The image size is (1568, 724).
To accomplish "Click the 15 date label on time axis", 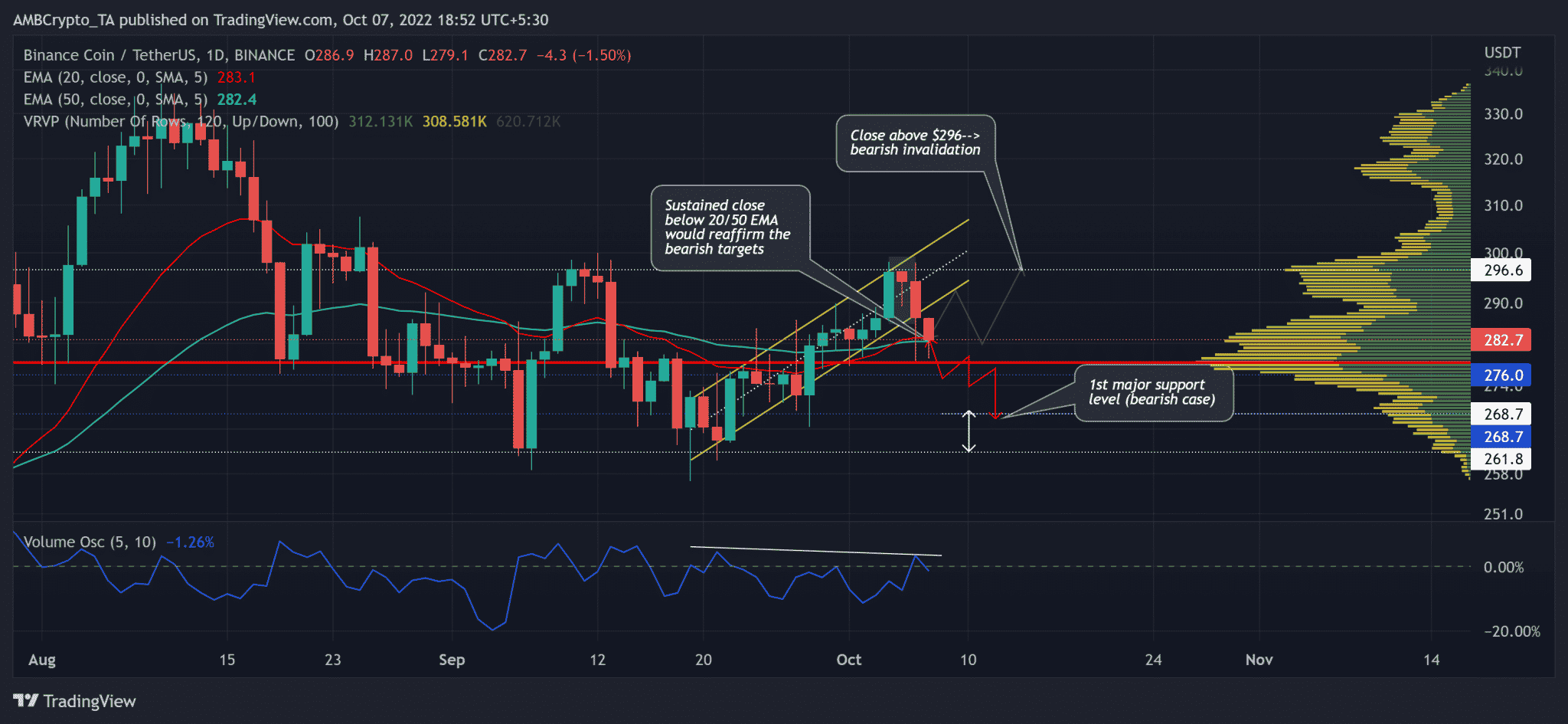I will [227, 660].
